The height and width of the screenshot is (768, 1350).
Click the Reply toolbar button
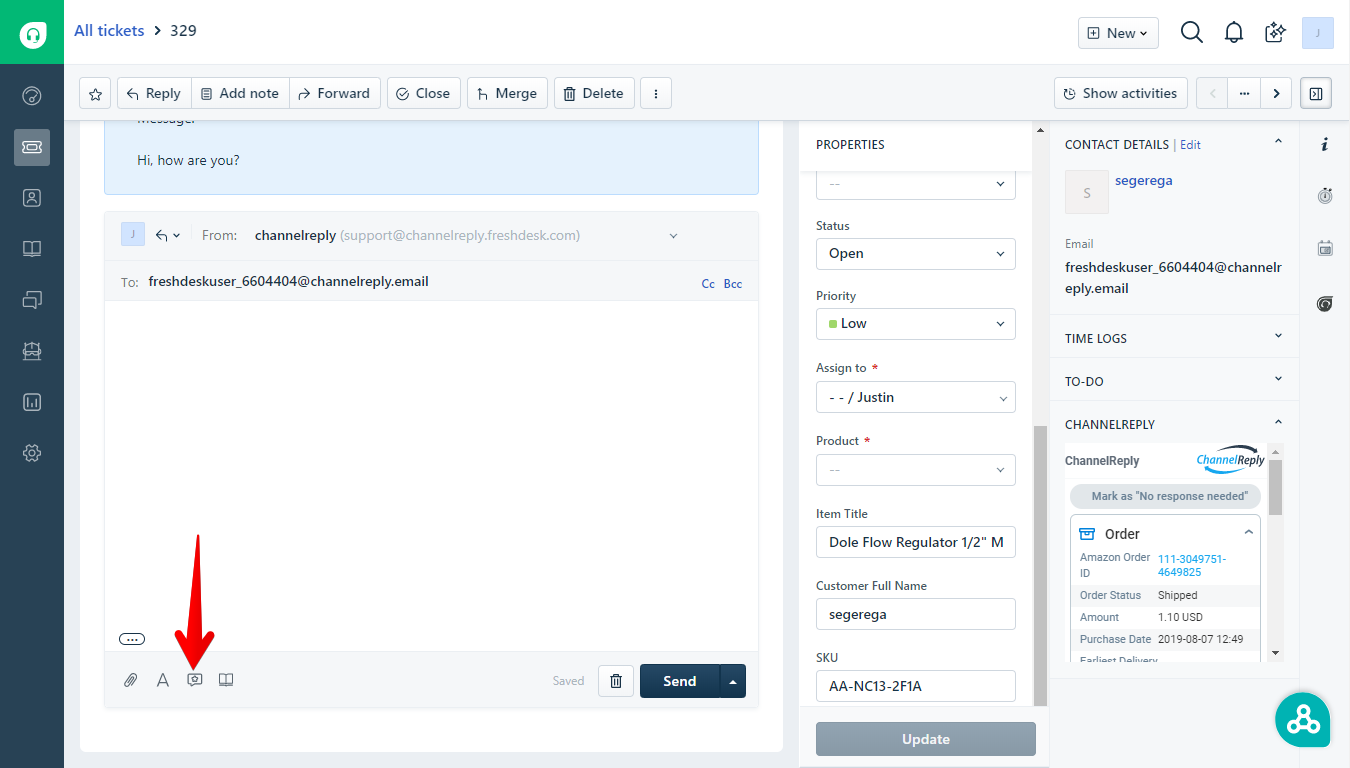[x=154, y=94]
